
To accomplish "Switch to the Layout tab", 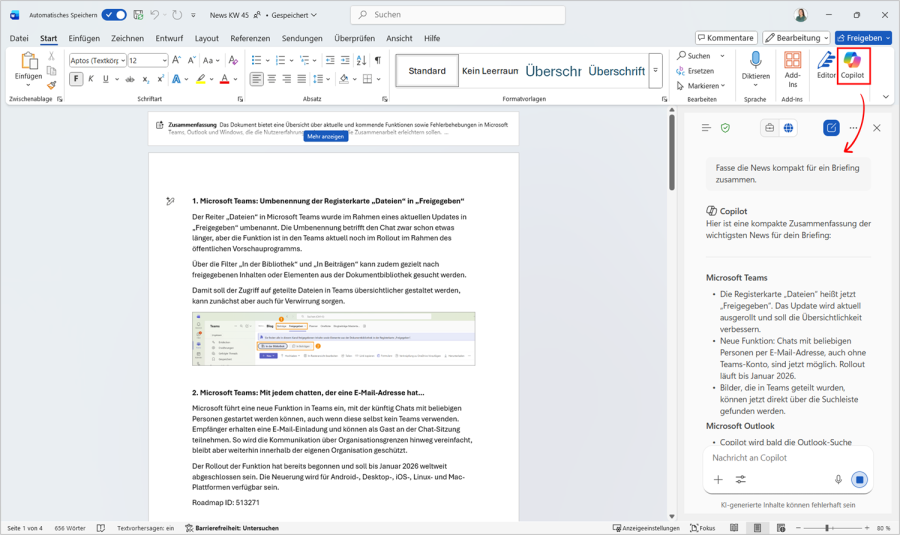I will click(x=207, y=38).
